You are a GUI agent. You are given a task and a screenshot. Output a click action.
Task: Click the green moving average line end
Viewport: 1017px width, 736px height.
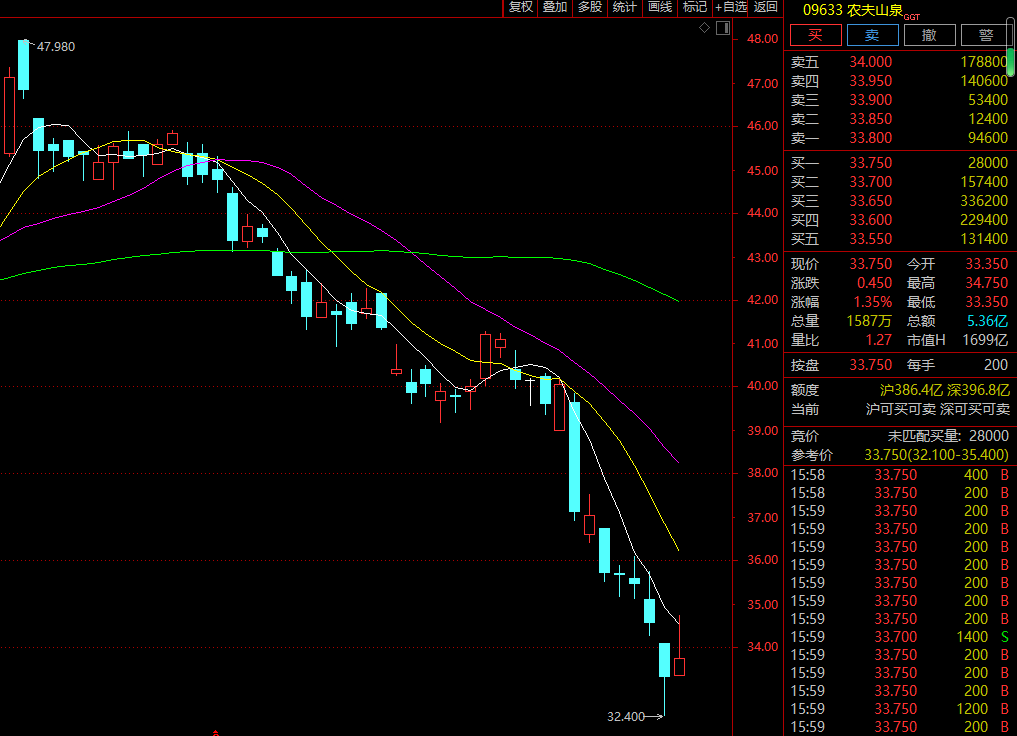pos(678,301)
